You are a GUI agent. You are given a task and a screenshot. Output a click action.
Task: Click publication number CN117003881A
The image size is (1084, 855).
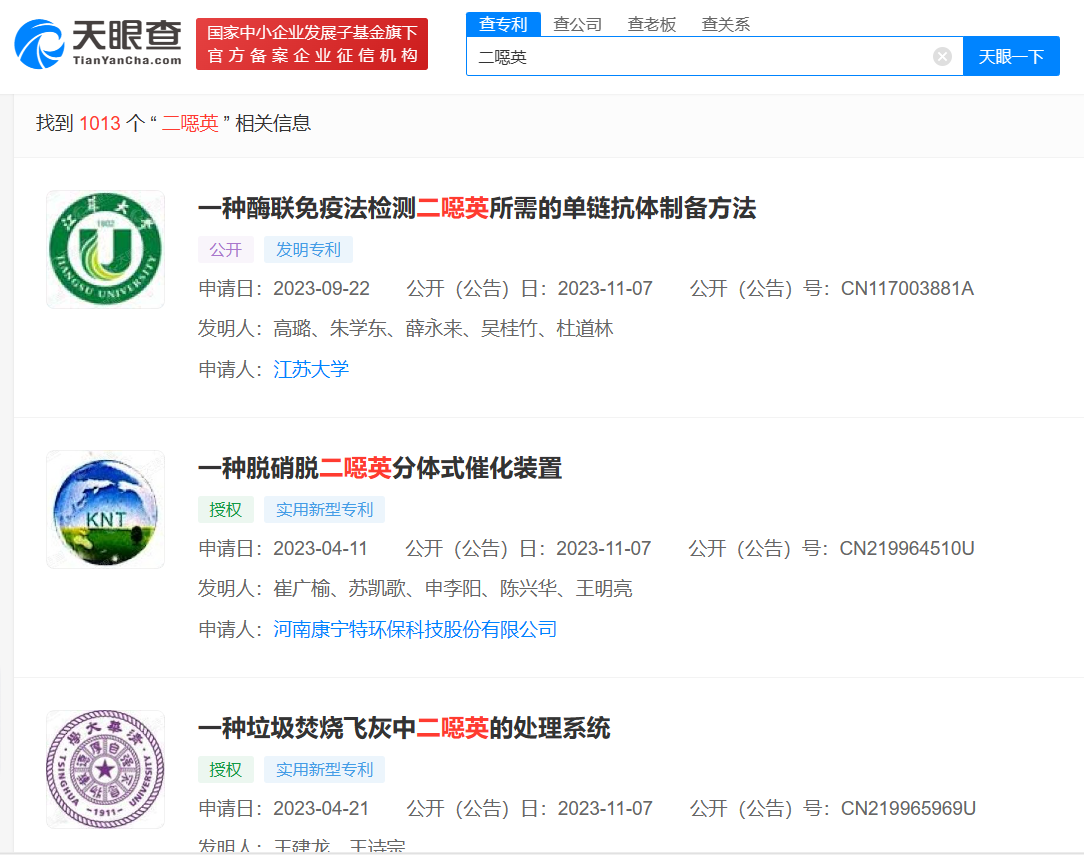coord(907,288)
